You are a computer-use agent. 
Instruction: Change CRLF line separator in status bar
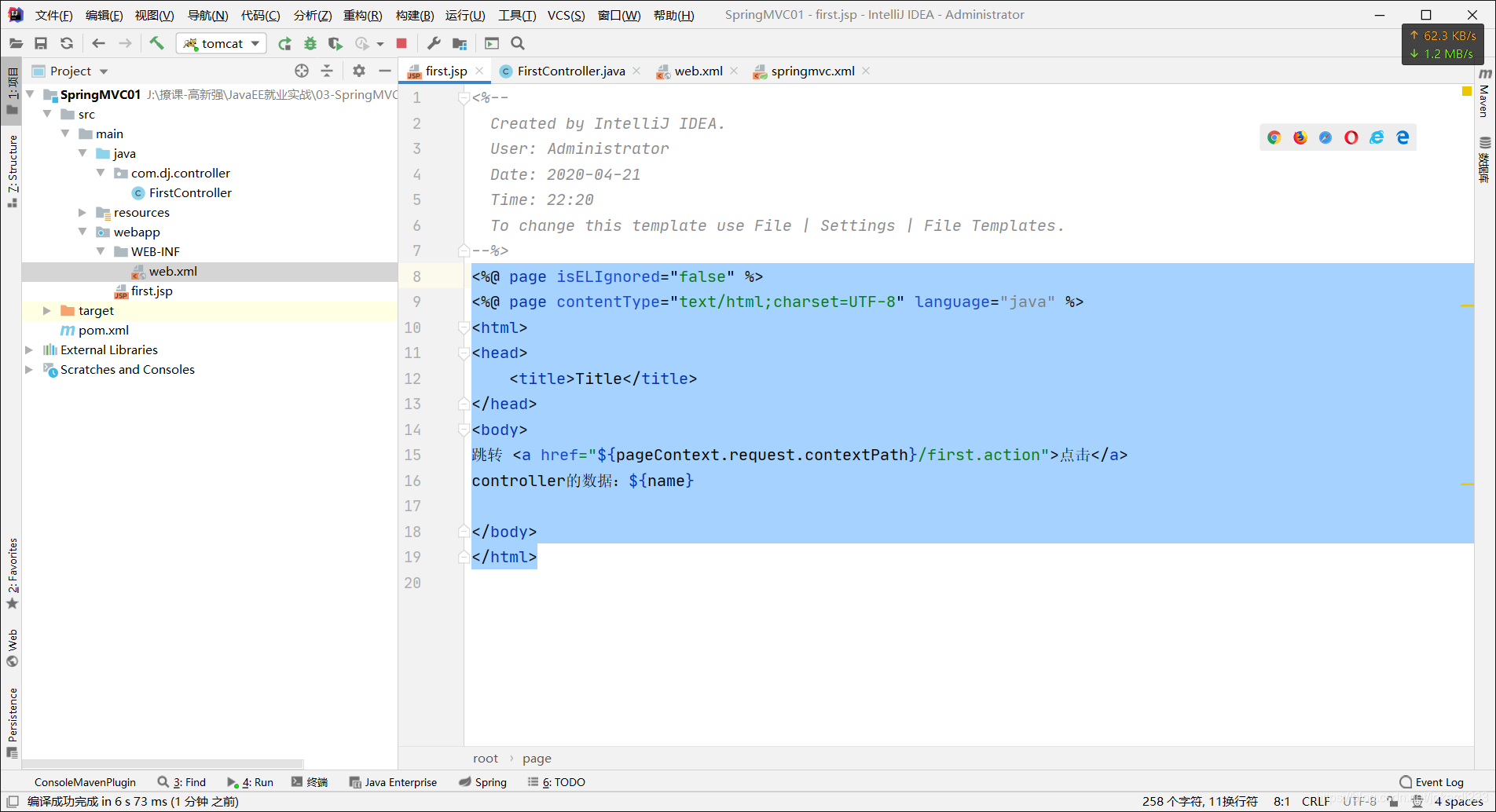1315,802
